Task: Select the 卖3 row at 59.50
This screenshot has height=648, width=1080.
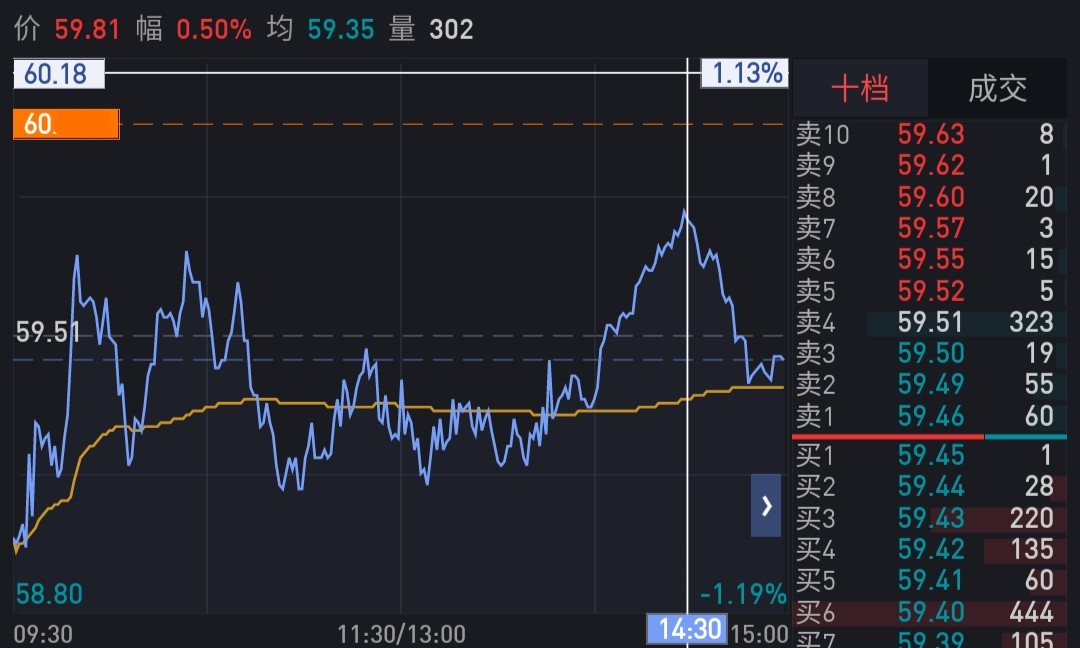Action: pyautogui.click(x=928, y=353)
